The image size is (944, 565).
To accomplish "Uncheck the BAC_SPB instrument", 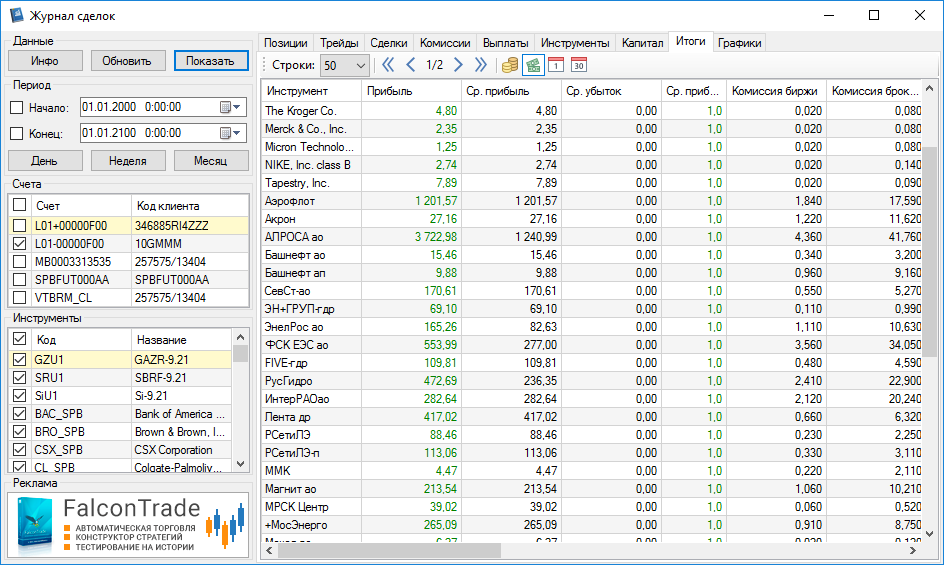I will pyautogui.click(x=19, y=414).
